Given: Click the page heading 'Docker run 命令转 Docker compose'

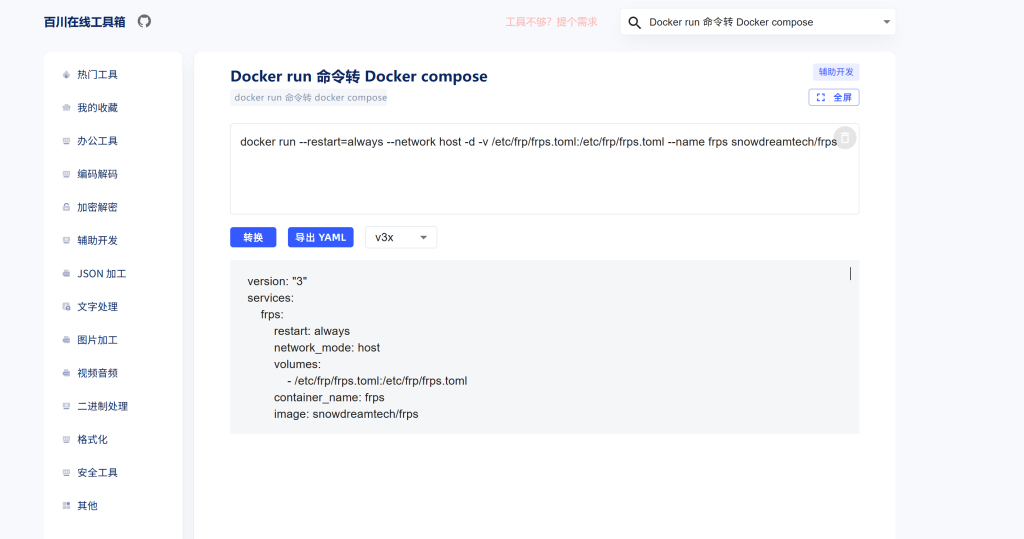Looking at the screenshot, I should pos(359,76).
